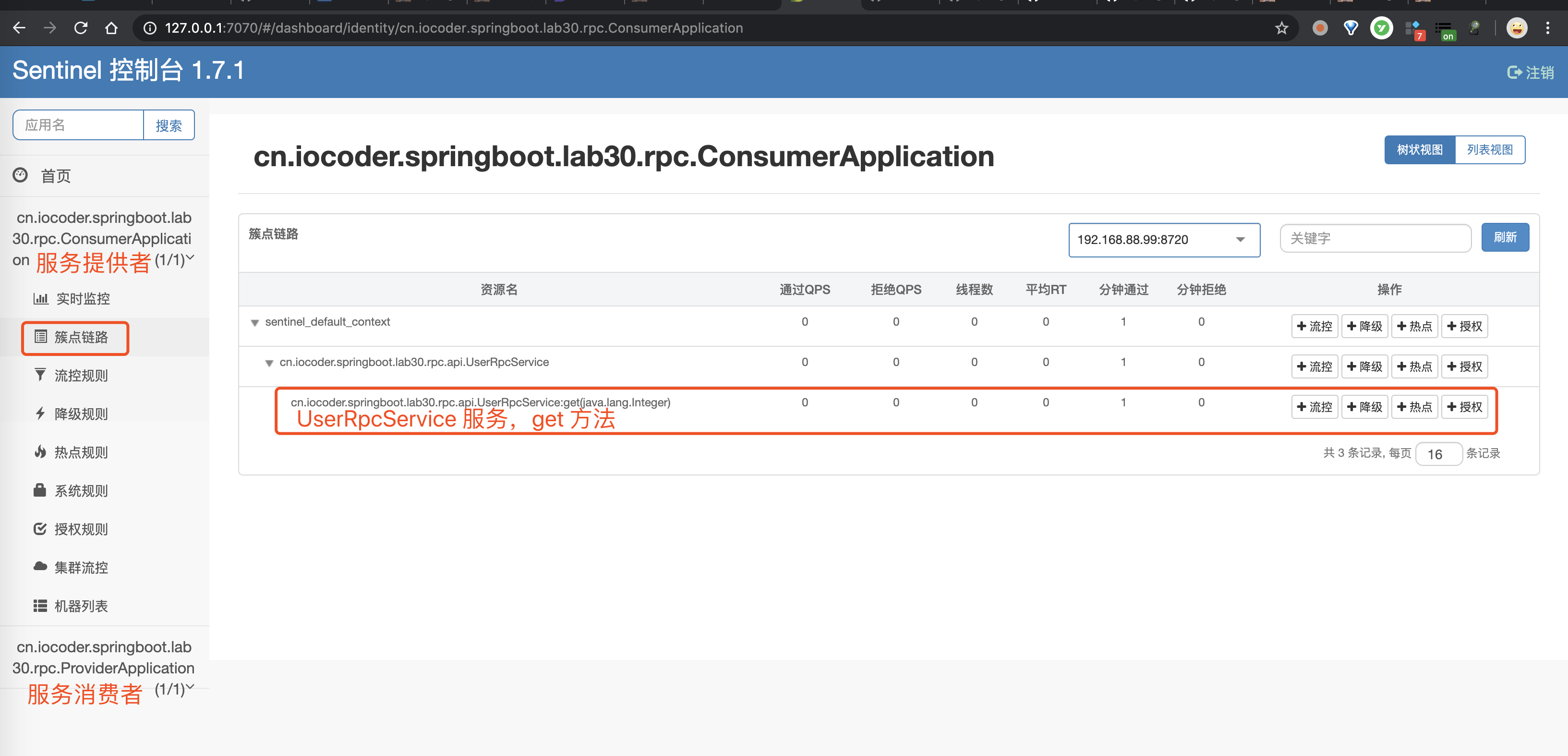Bookmark page with star icon
1568x756 pixels.
pyautogui.click(x=1281, y=28)
